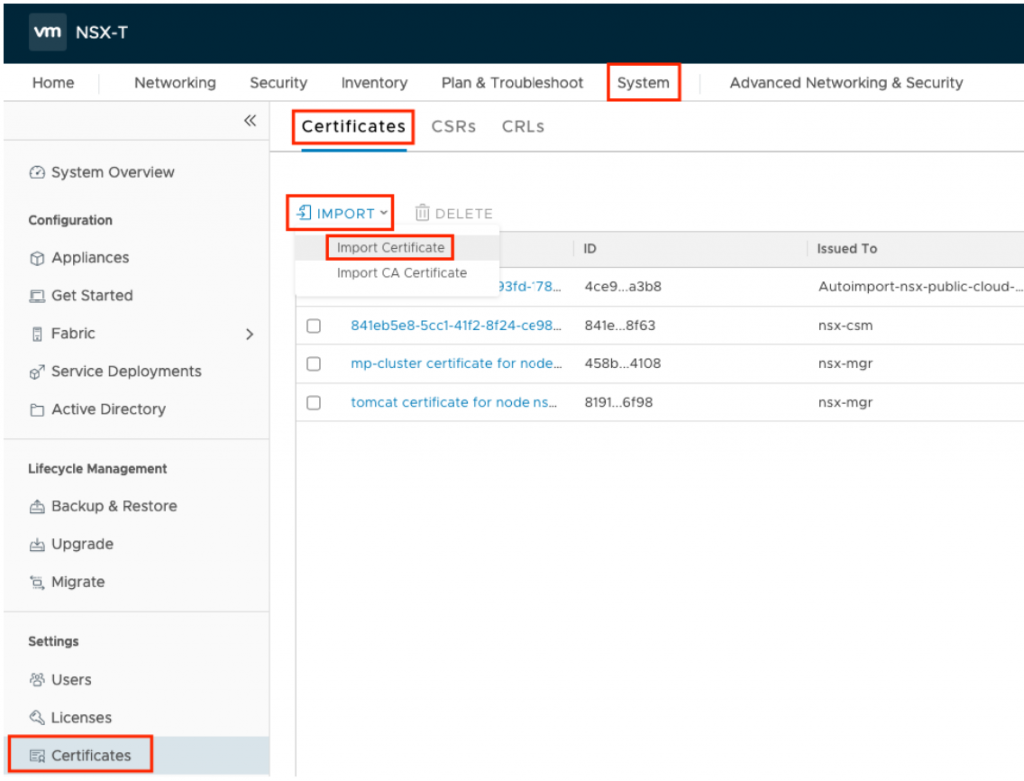Screen dimensions: 1024x781
Task: Click Issued To value nsx-csm
Action: coord(845,325)
